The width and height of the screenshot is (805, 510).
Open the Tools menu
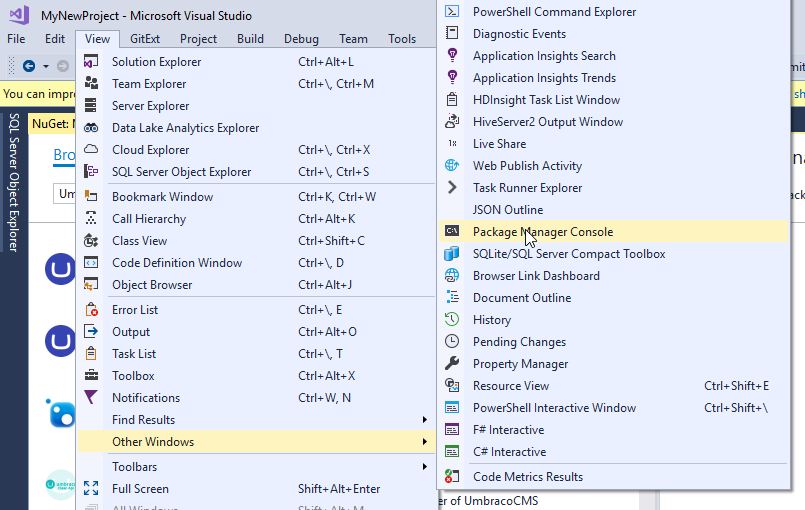(x=402, y=39)
